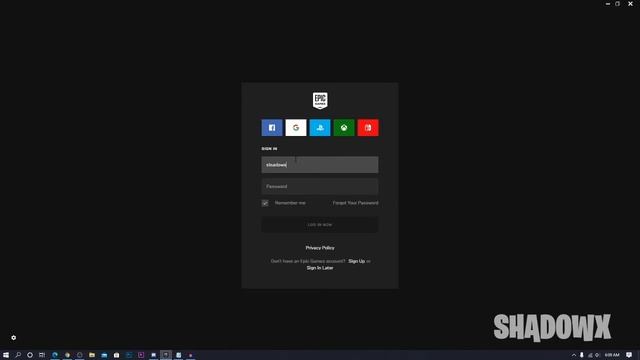This screenshot has height=360, width=640.
Task: Toggle the Remember me checkbox
Action: 265,203
